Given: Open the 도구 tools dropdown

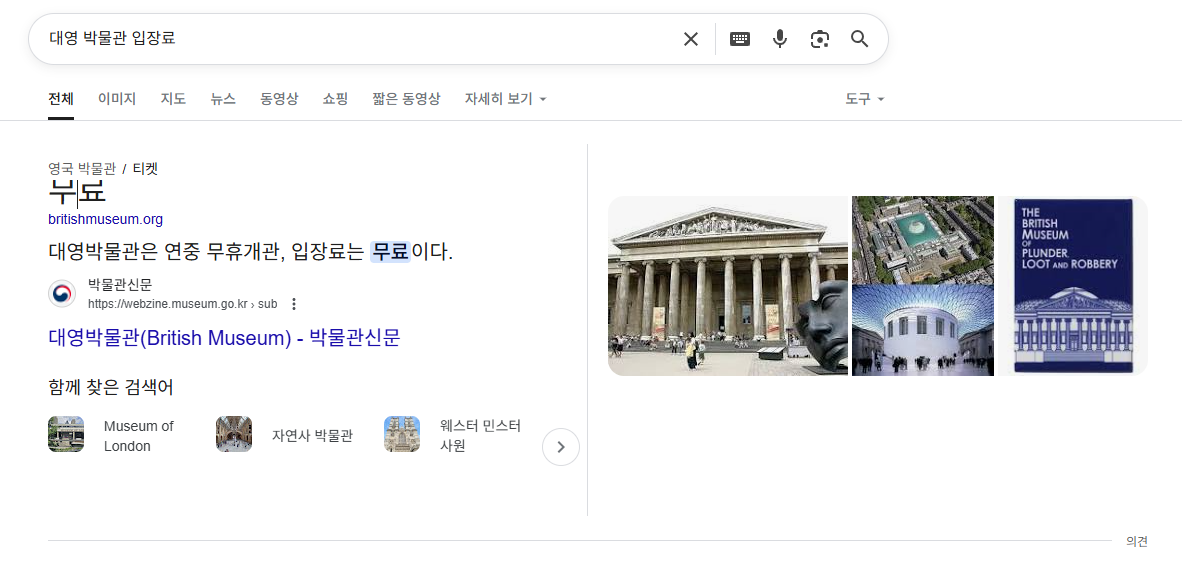Looking at the screenshot, I should [864, 99].
